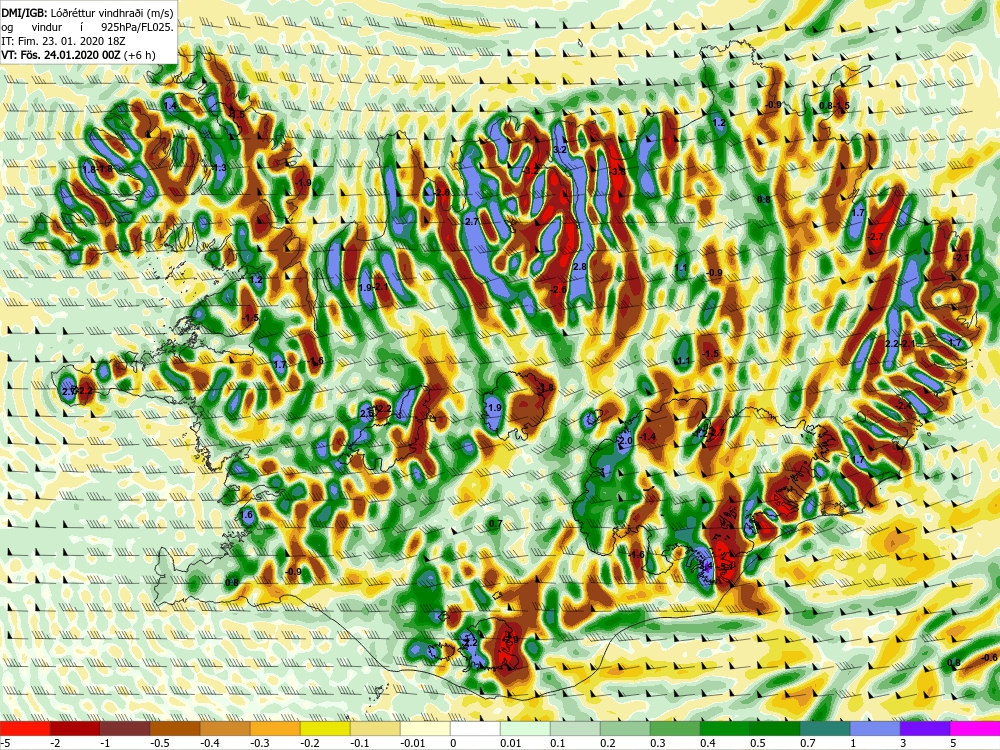Screen dimensions: 1000x750
Task: Click the init time 'IT: Fim. 23. 01. 2020 18Z'
Action: tap(63, 41)
